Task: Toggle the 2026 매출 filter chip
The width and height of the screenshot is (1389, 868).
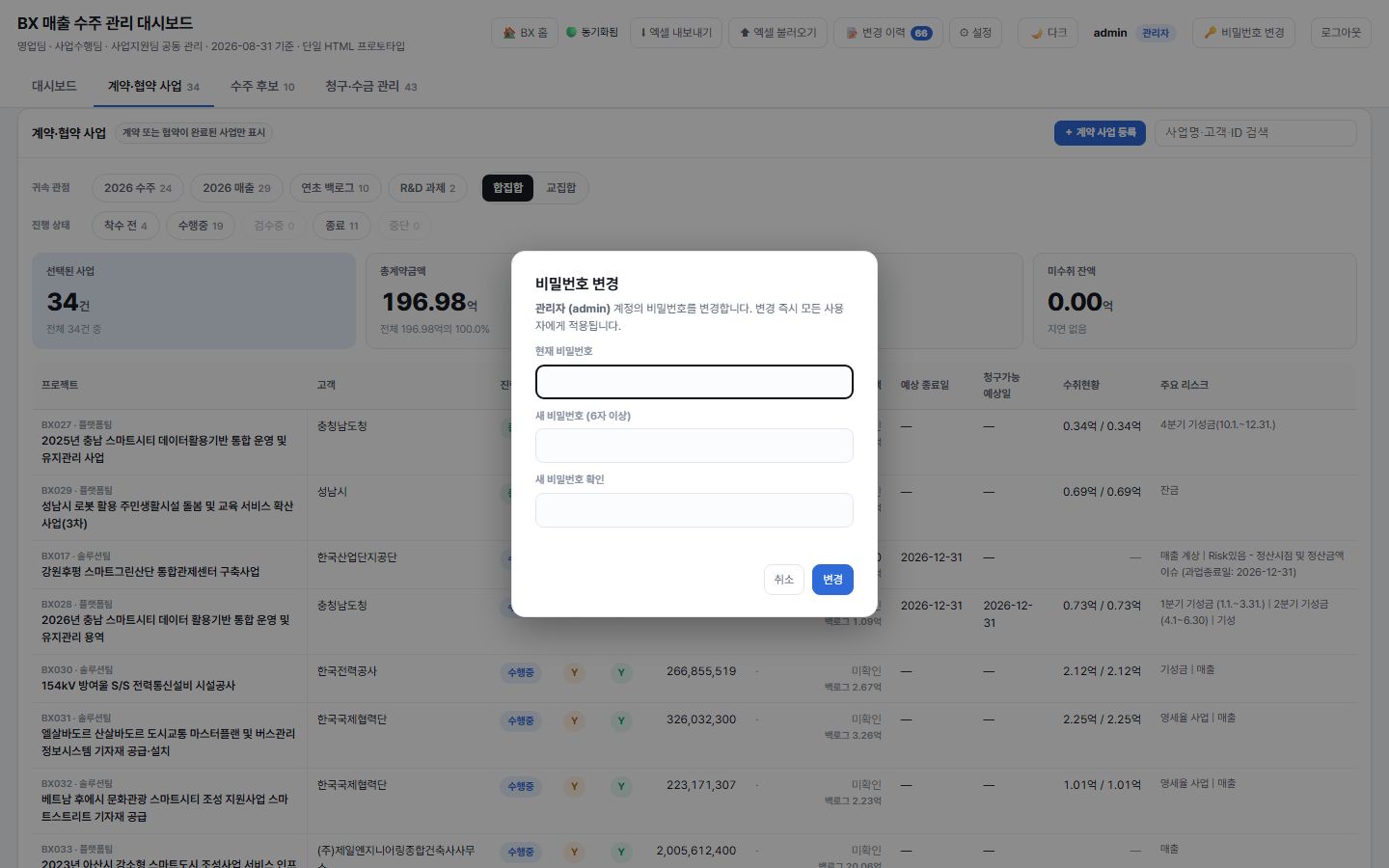Action: (x=236, y=188)
